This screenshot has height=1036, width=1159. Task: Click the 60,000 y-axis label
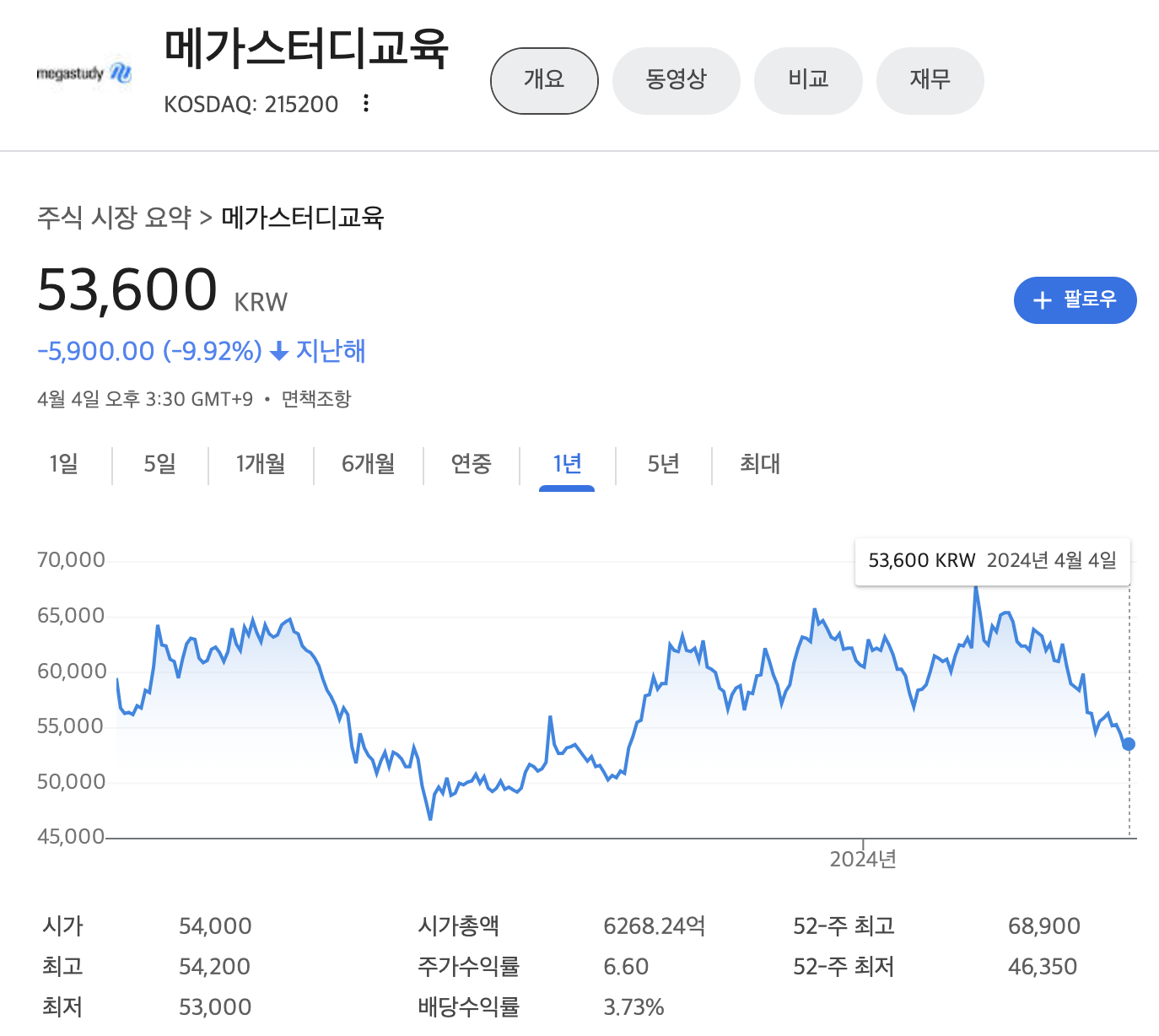point(71,672)
